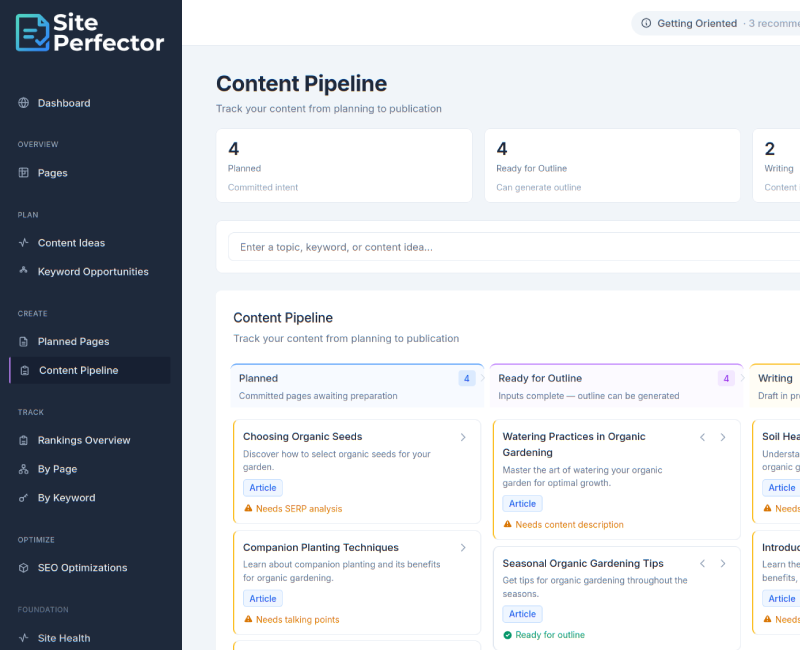Click the Site Perfector logo
800x650 pixels.
tap(88, 32)
